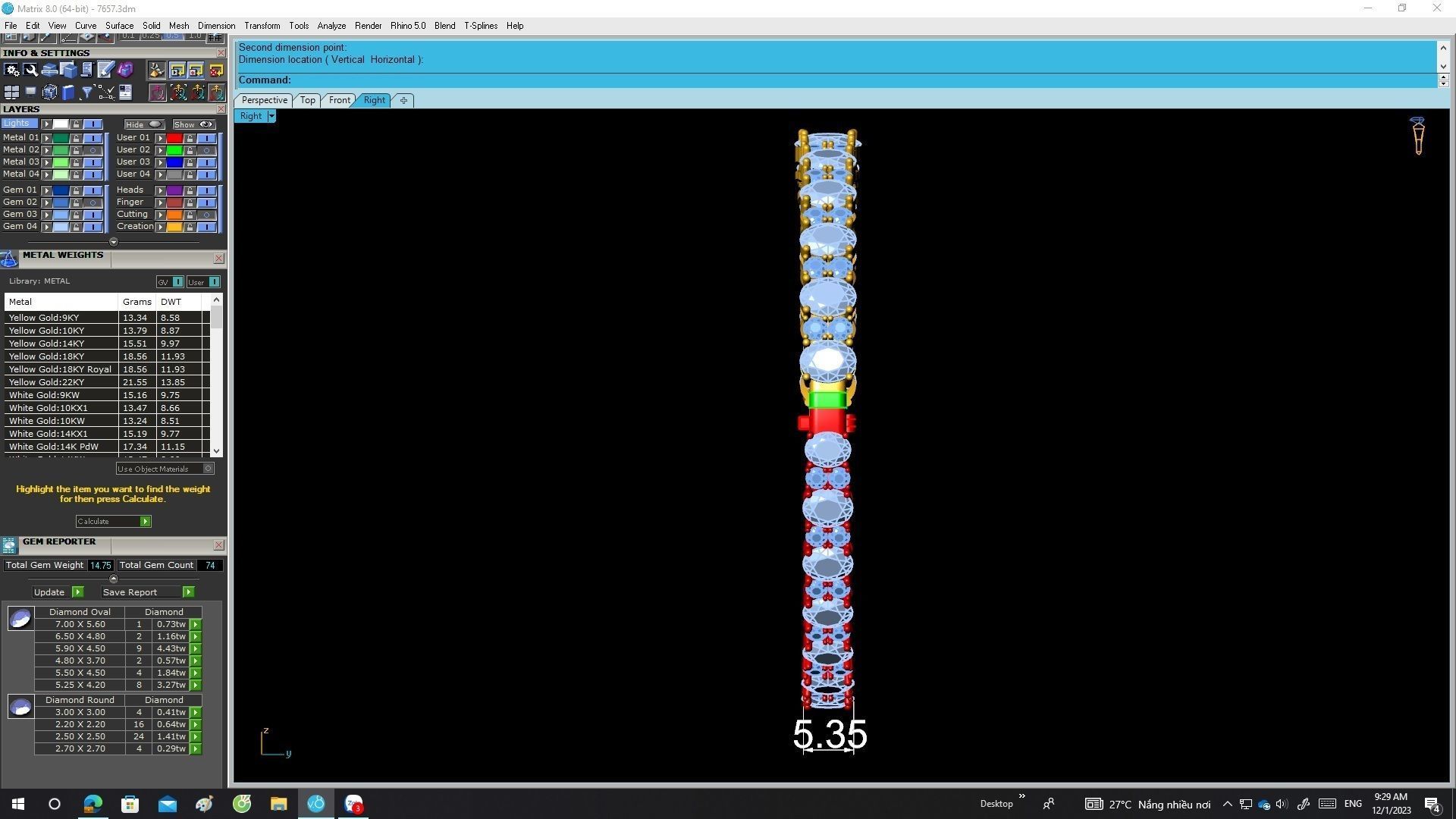Image resolution: width=1456 pixels, height=819 pixels.
Task: Expand the User 01 layer arrow
Action: (x=160, y=138)
